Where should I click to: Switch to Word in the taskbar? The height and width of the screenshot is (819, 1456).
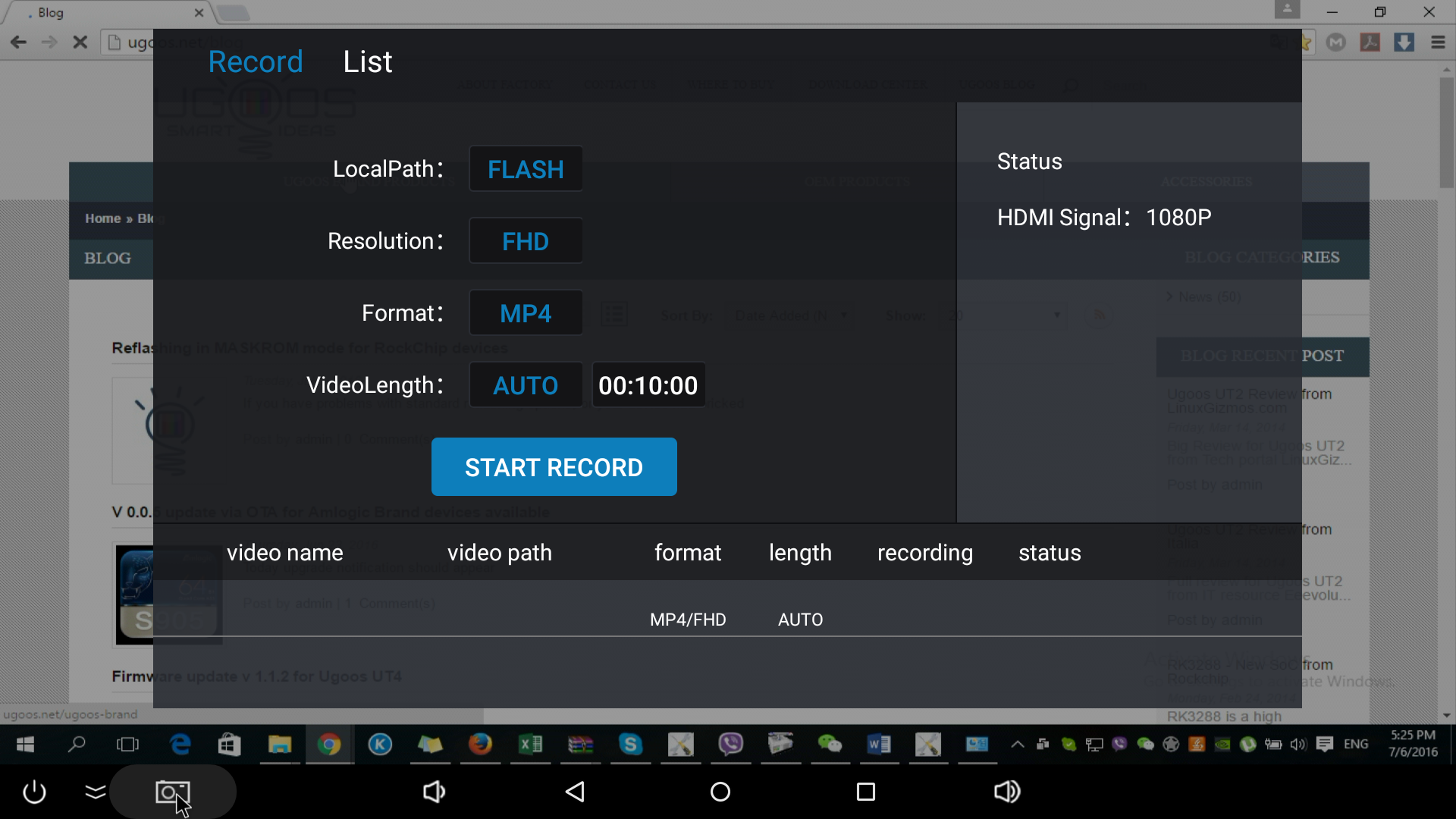878,745
